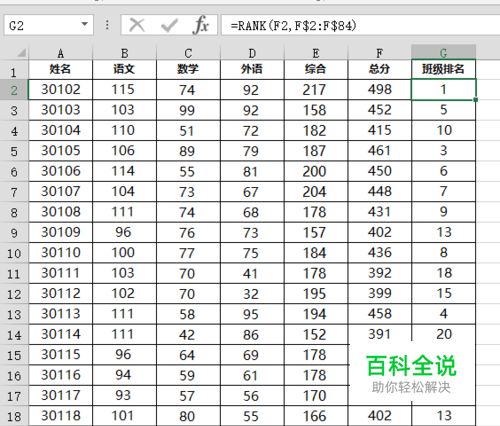Viewport: 500px width, 426px height.
Task: Select row 14 header
Action: [14, 335]
